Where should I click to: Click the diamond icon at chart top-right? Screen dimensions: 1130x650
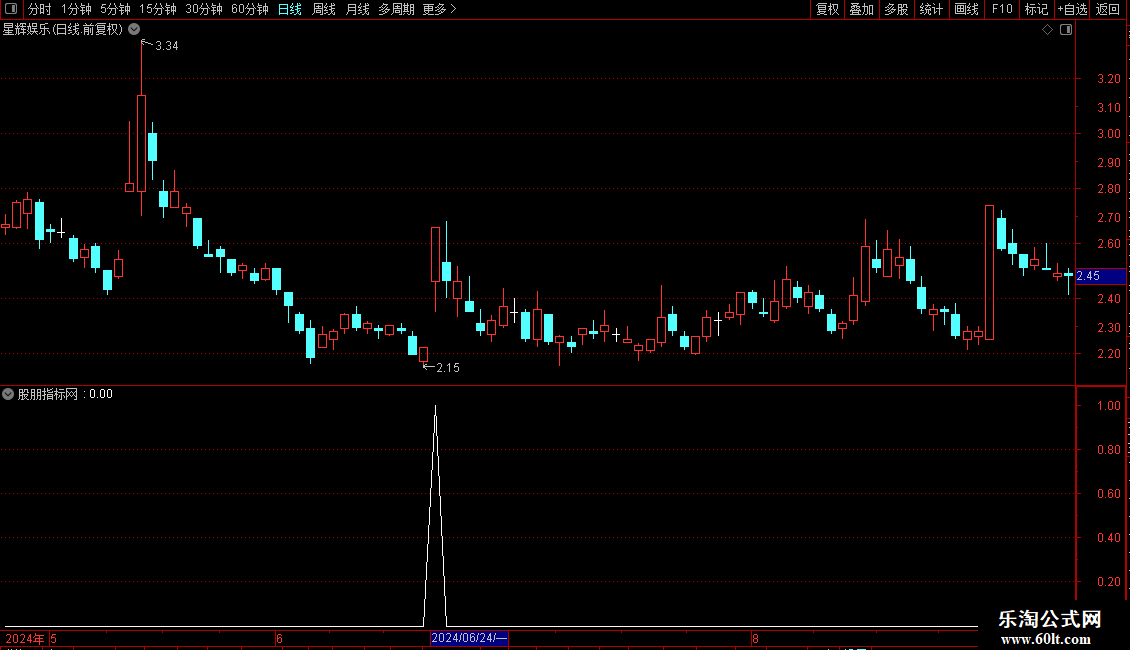tap(1047, 30)
